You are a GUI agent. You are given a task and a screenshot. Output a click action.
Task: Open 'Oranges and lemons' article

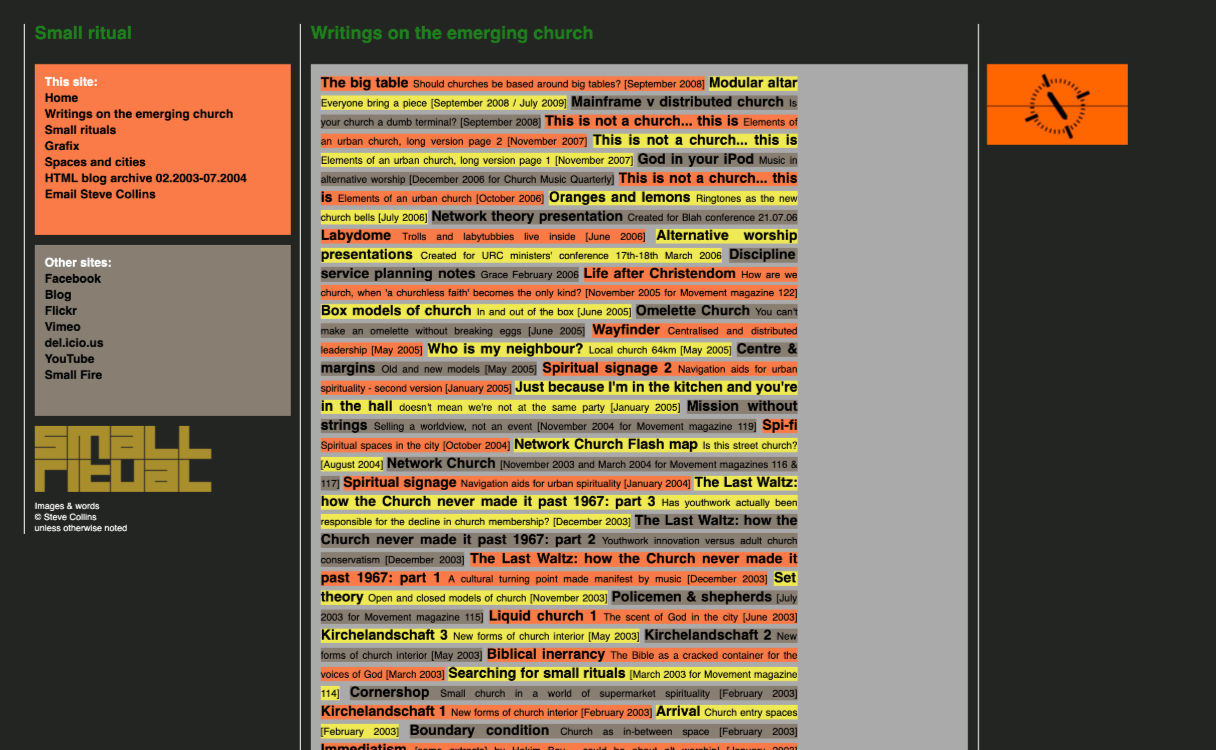(x=619, y=197)
